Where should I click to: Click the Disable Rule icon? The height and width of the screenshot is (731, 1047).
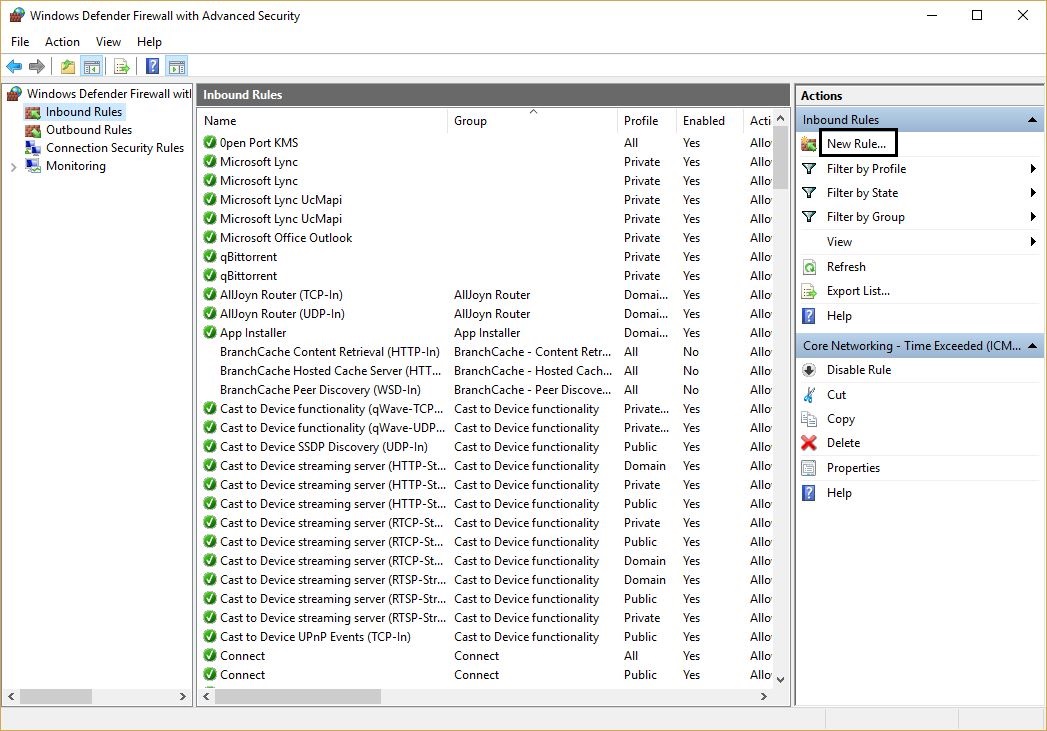807,370
